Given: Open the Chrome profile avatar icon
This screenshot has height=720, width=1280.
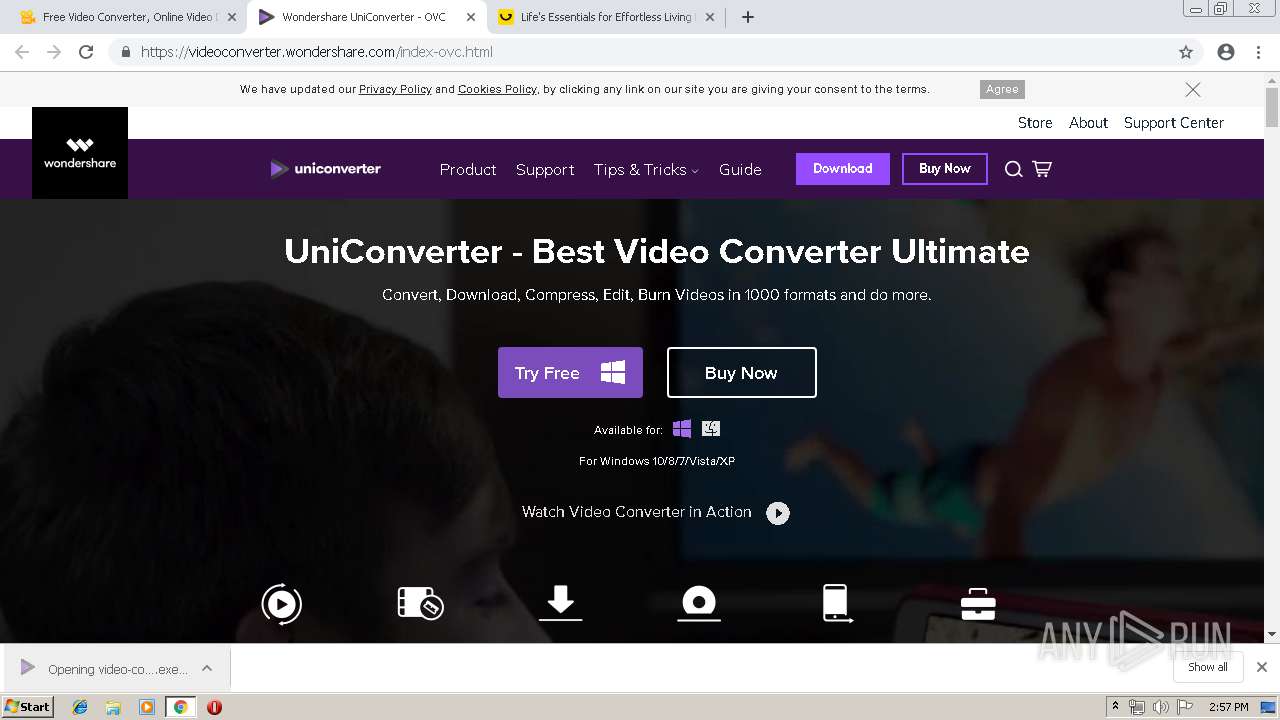Looking at the screenshot, I should click(1226, 52).
